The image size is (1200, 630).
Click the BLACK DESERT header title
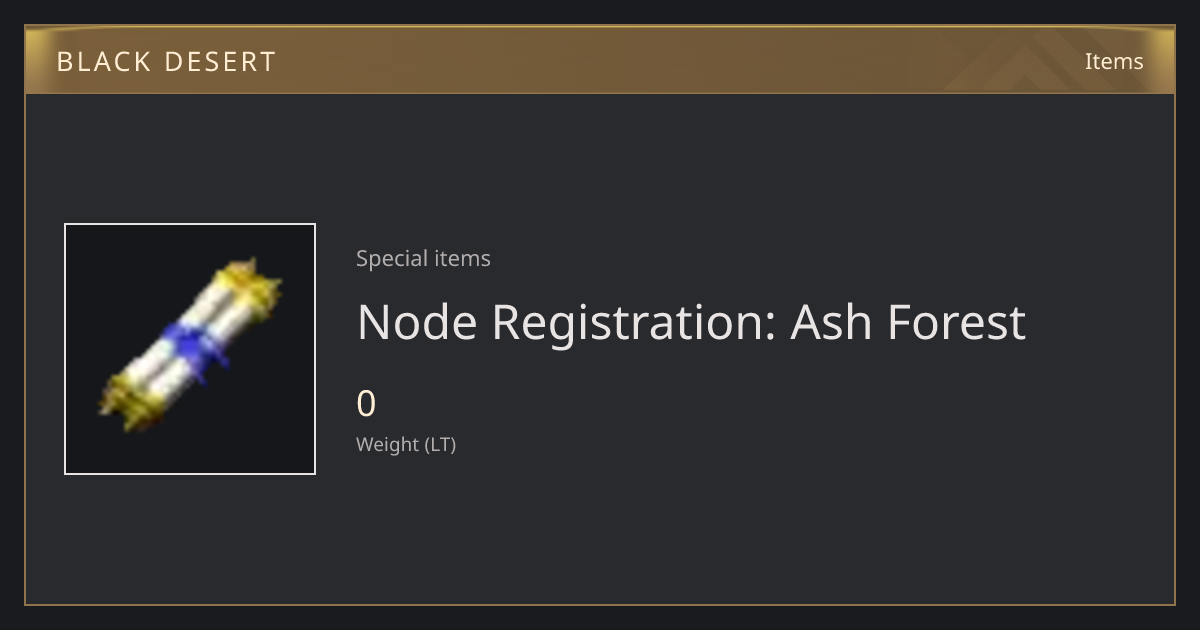[166, 62]
